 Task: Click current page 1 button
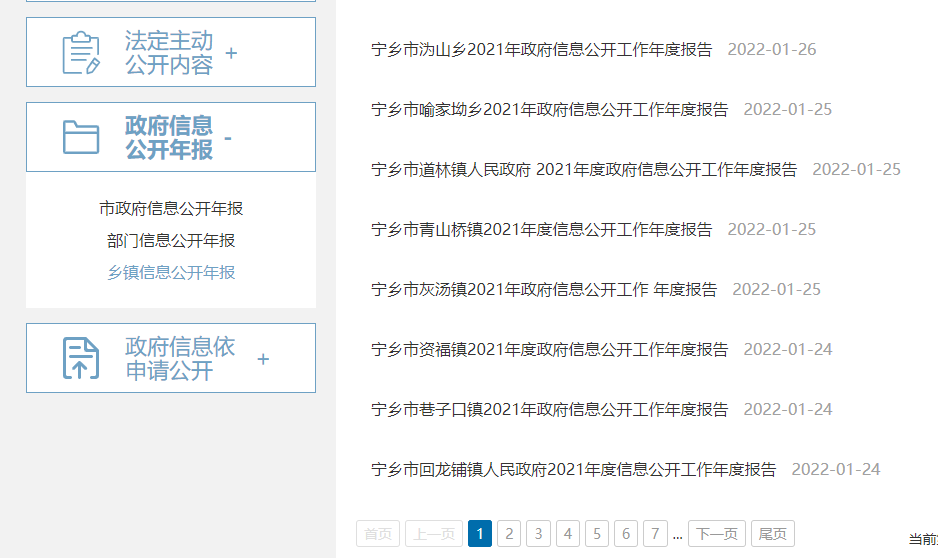479,534
